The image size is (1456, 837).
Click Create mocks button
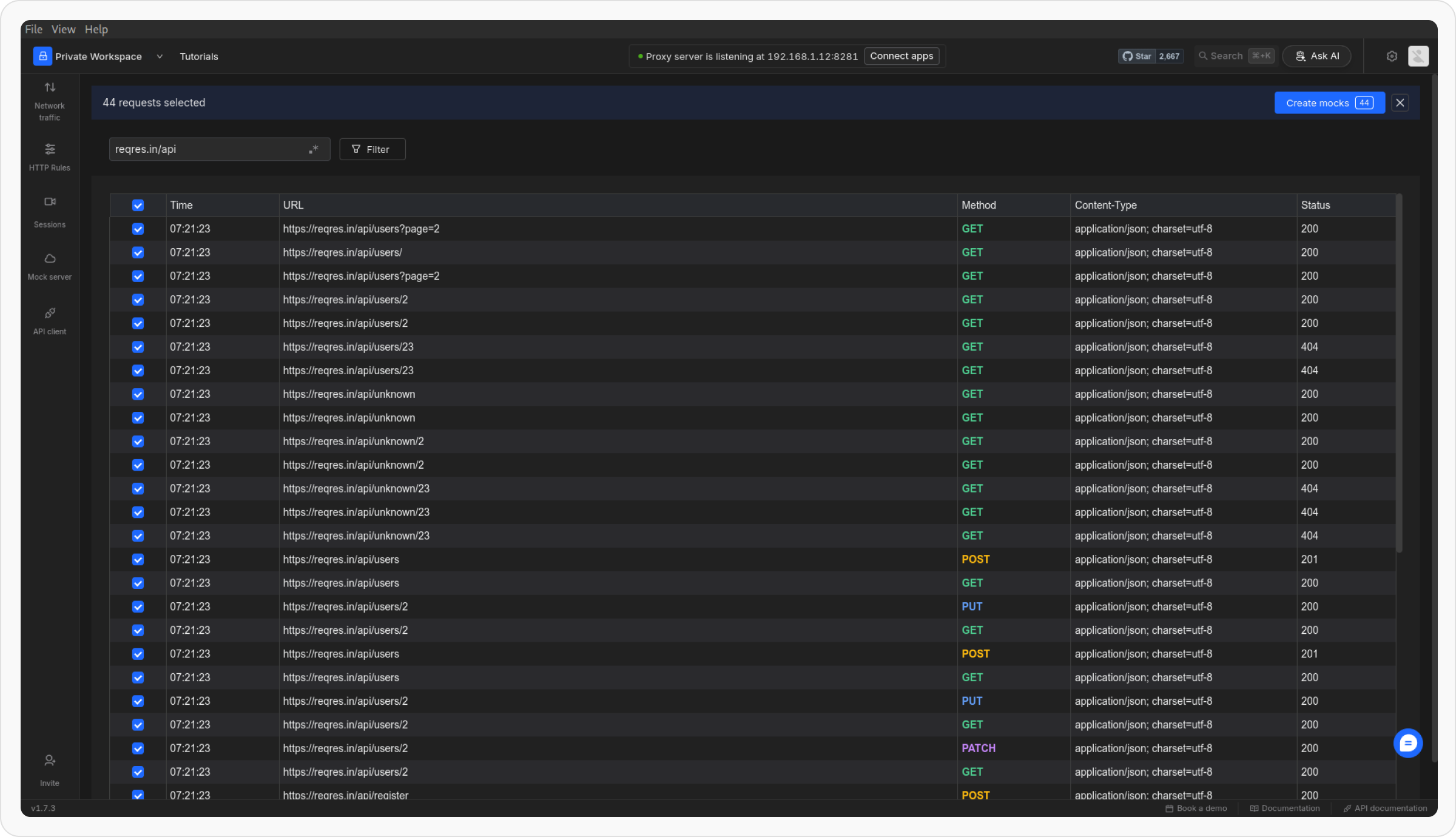click(x=1329, y=103)
